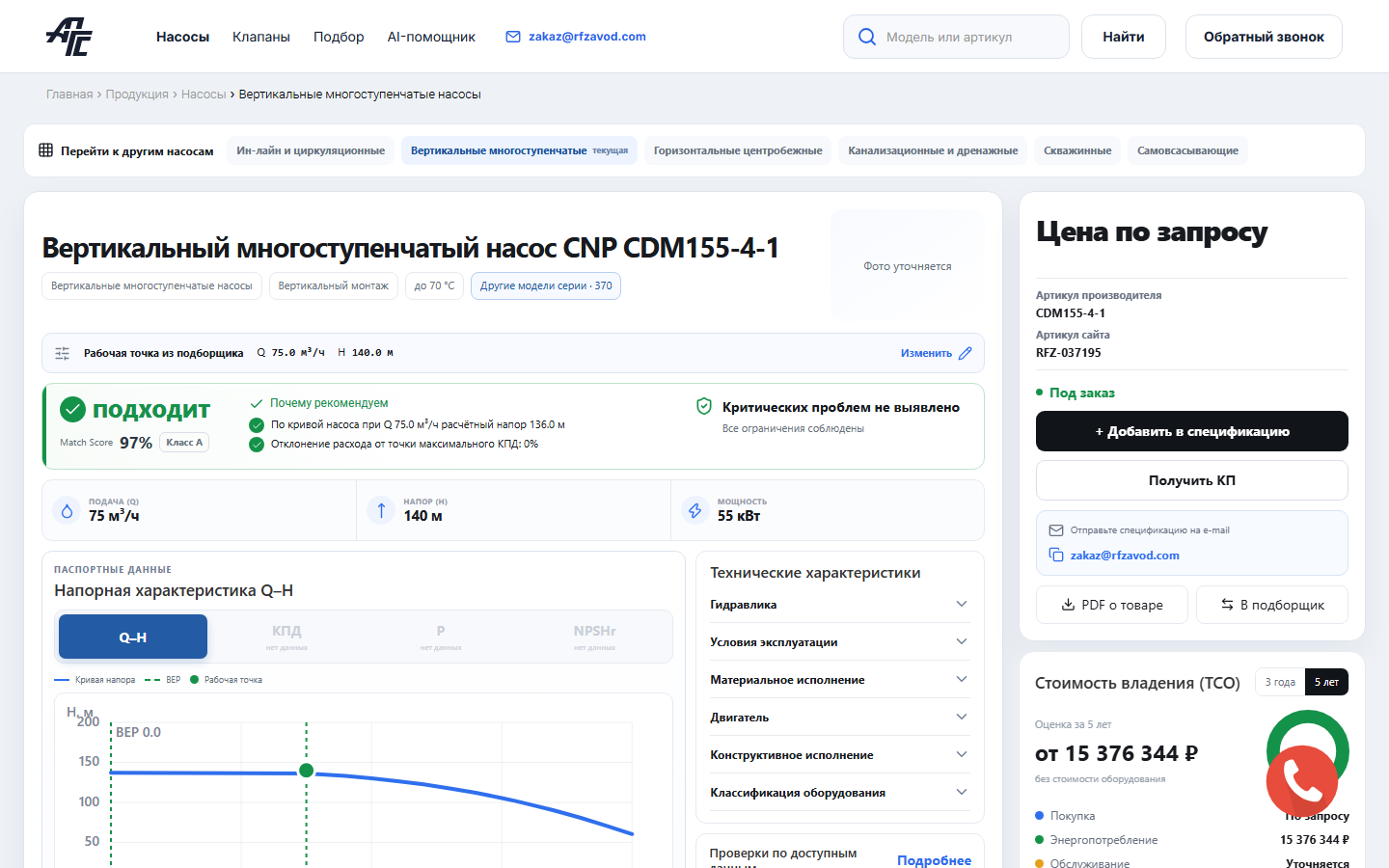Viewport: 1389px width, 868px height.
Task: Click swap arrows icon in 'В подборщик'
Action: click(x=1227, y=605)
